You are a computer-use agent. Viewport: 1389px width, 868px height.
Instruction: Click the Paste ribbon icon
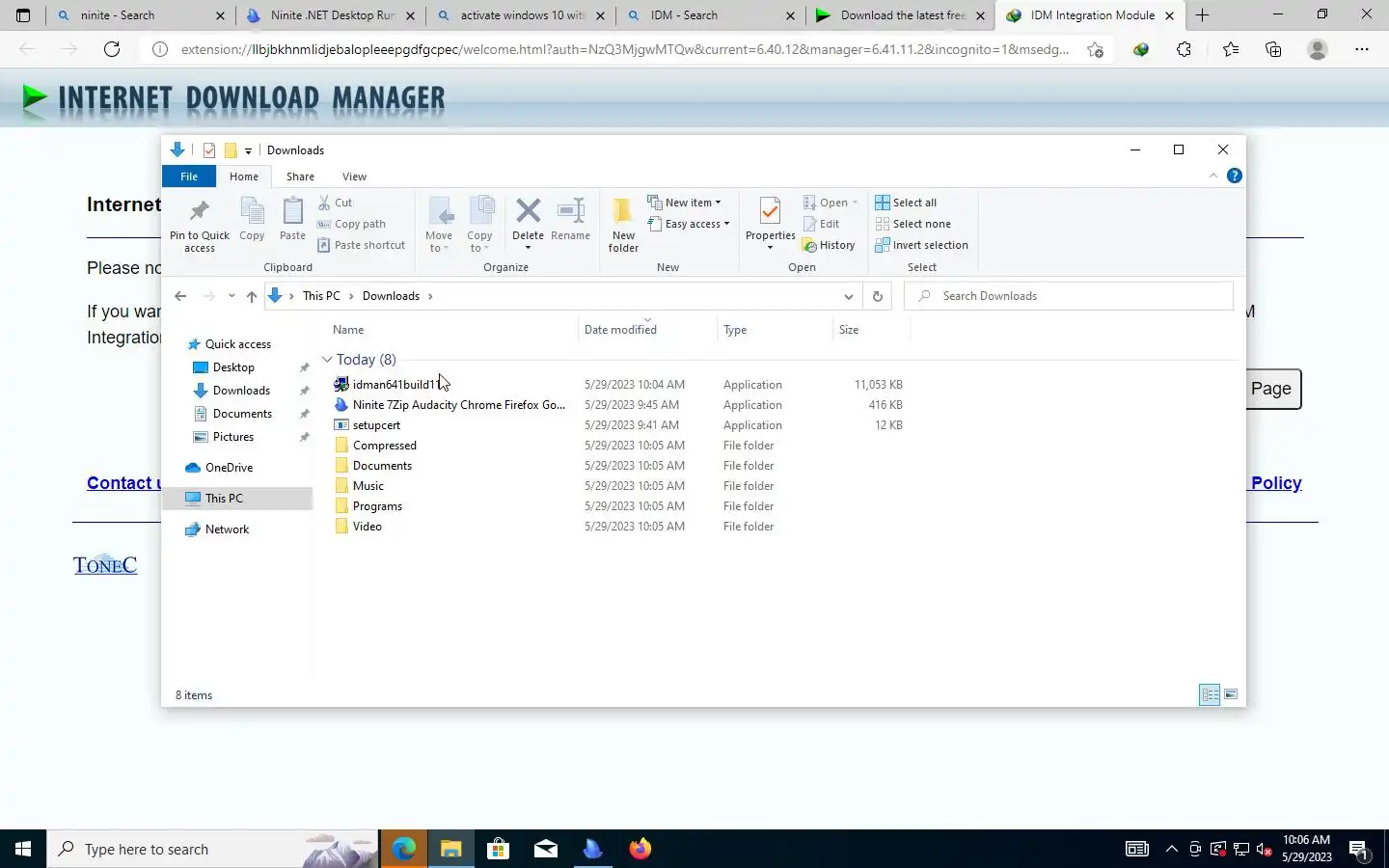pyautogui.click(x=292, y=211)
